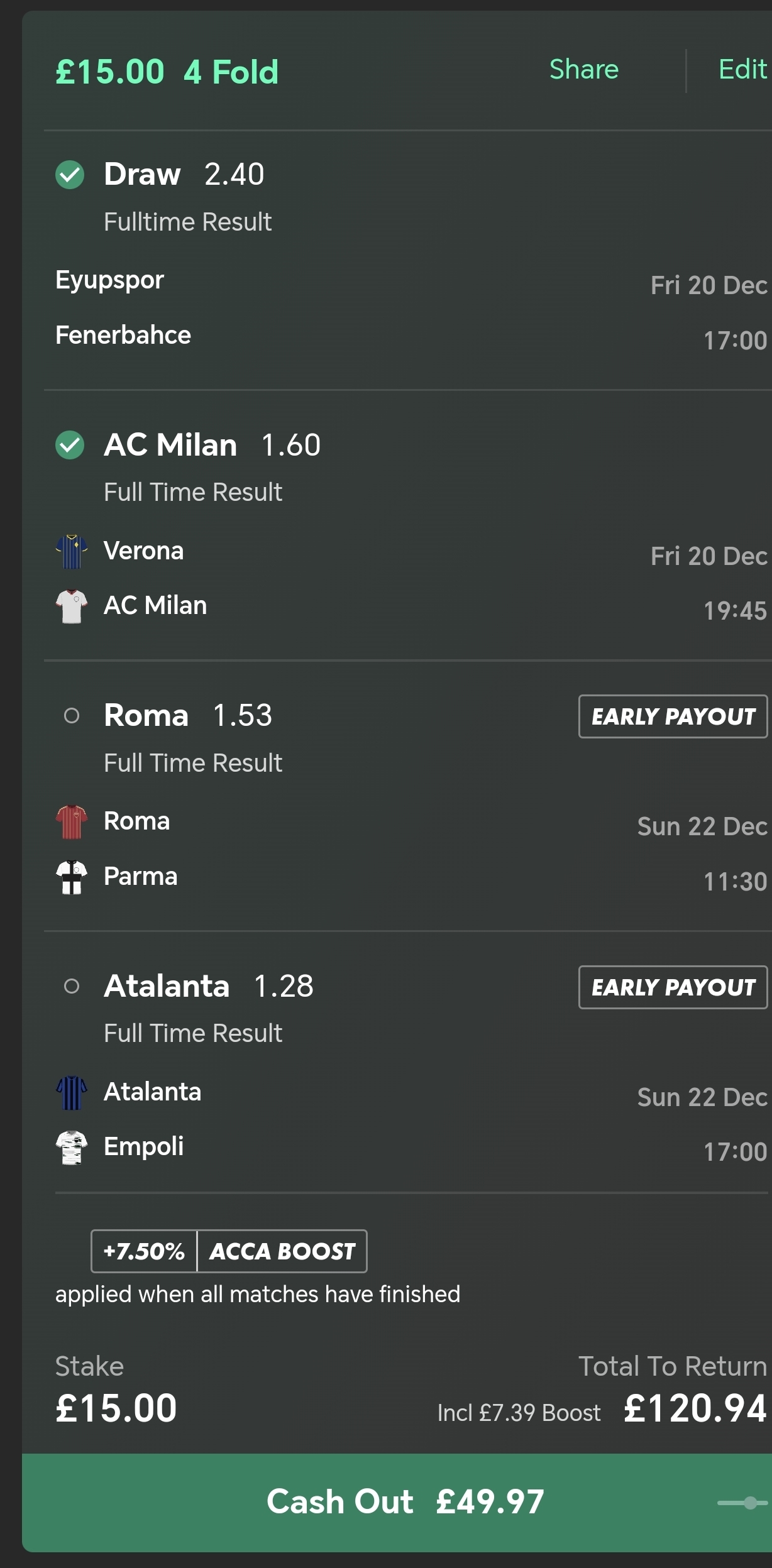Viewport: 772px width, 1568px height.
Task: Tap Atalanta's Early Payout badge
Action: [673, 987]
